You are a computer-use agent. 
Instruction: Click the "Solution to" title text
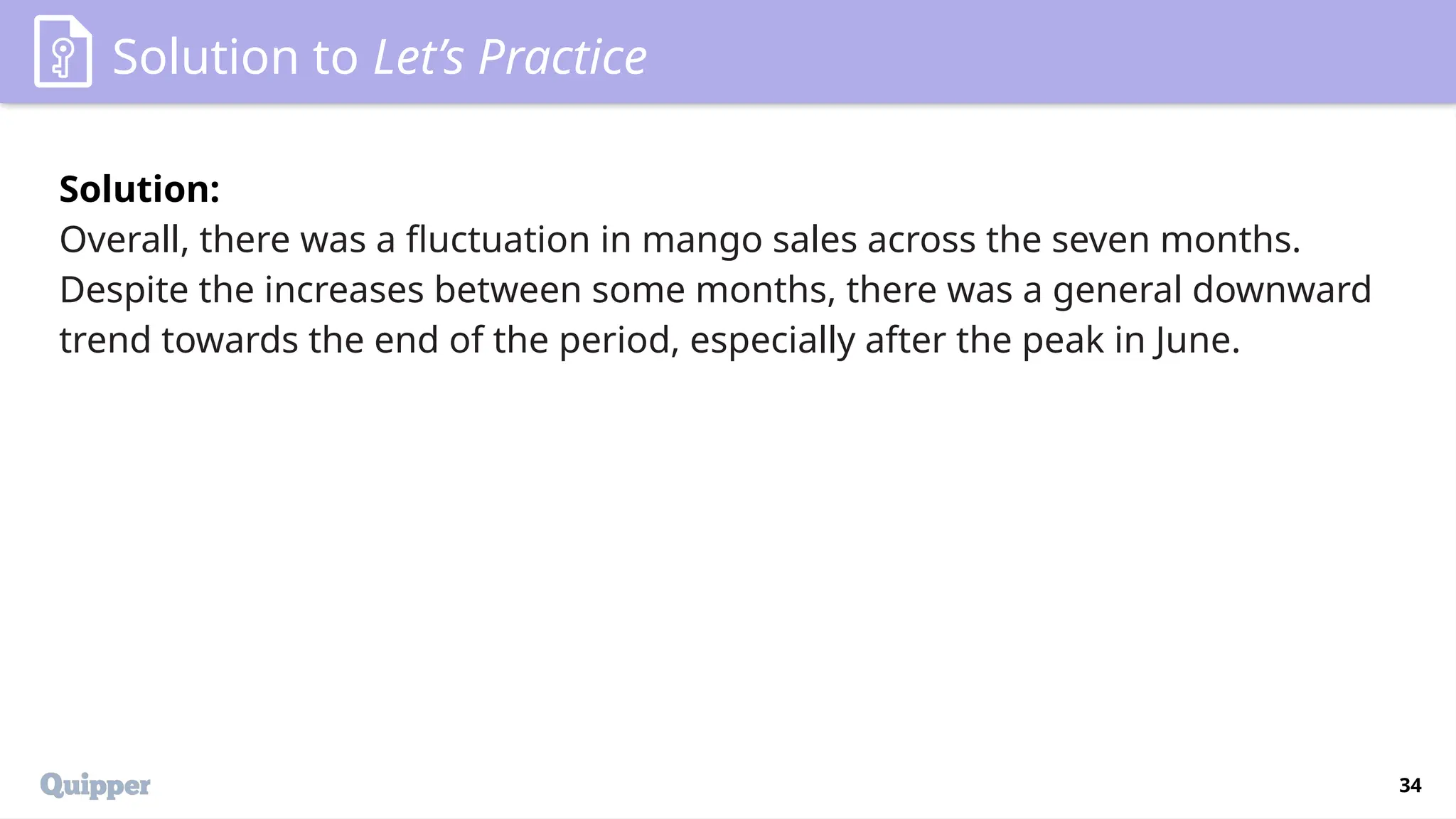coord(235,57)
